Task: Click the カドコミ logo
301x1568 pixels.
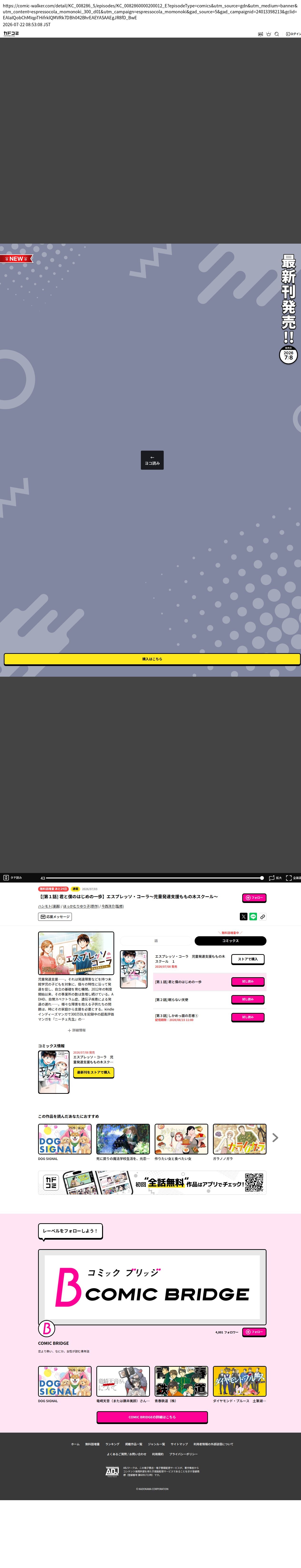Action: pyautogui.click(x=11, y=34)
